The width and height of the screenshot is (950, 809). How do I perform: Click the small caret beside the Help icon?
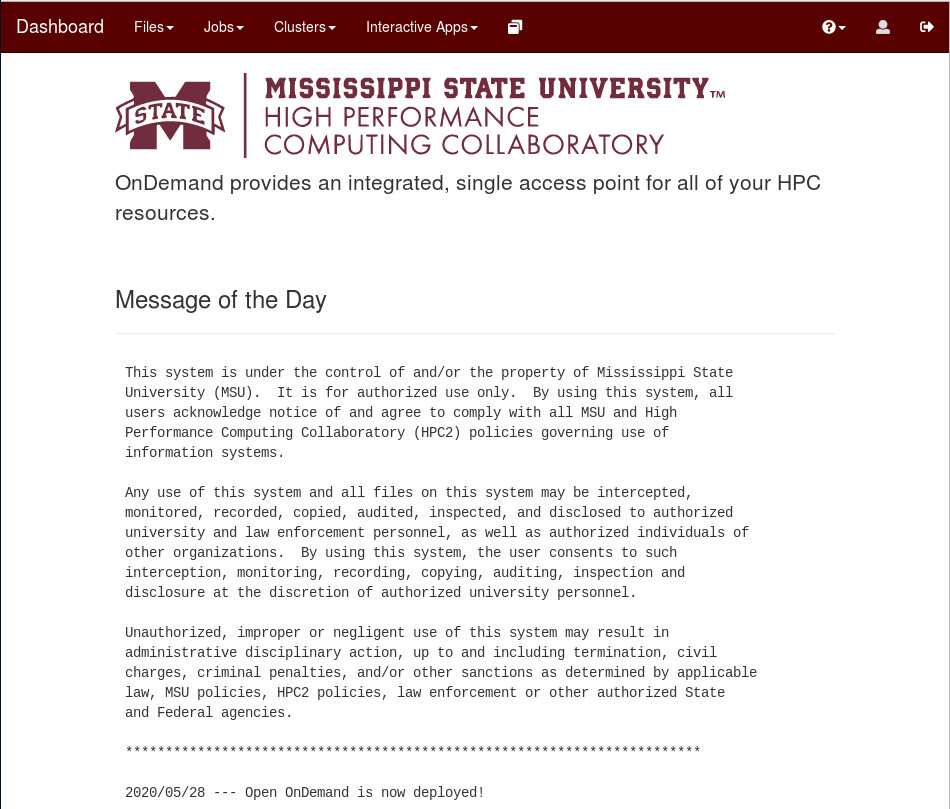coord(843,28)
